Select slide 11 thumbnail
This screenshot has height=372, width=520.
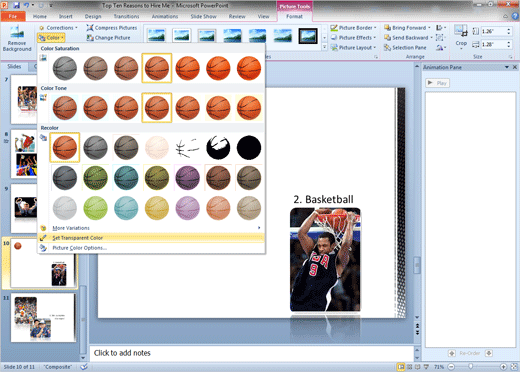(43, 317)
